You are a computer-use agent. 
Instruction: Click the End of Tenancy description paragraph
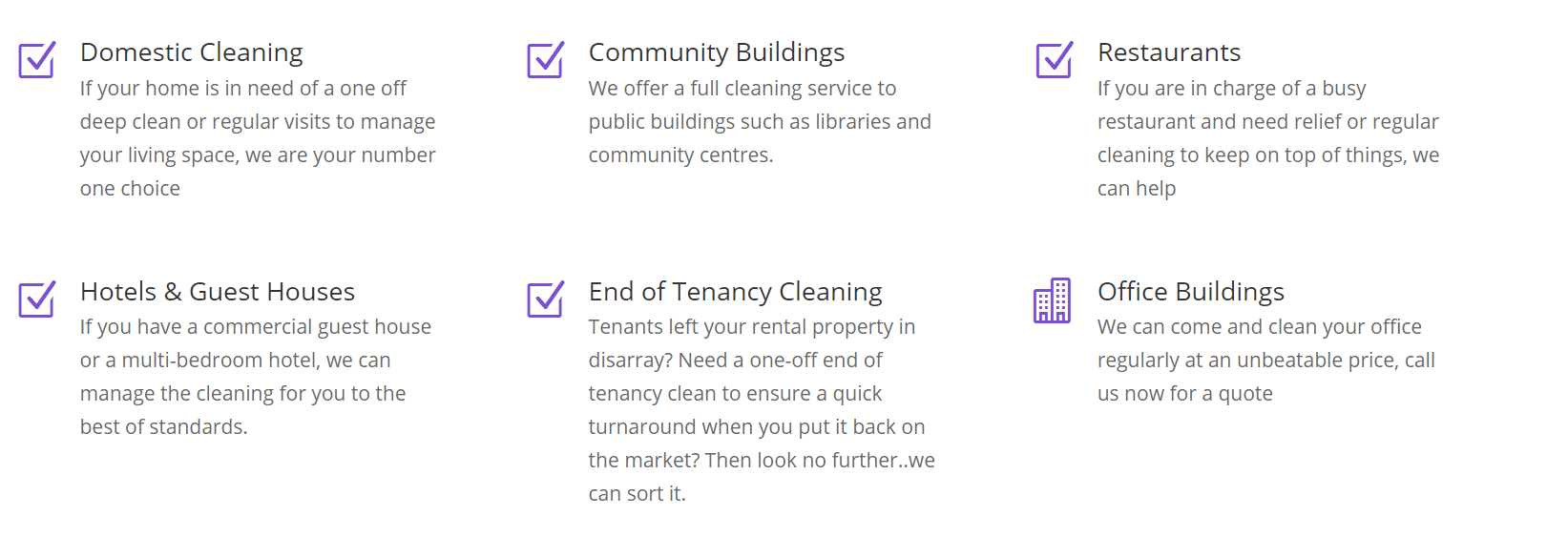(x=762, y=410)
